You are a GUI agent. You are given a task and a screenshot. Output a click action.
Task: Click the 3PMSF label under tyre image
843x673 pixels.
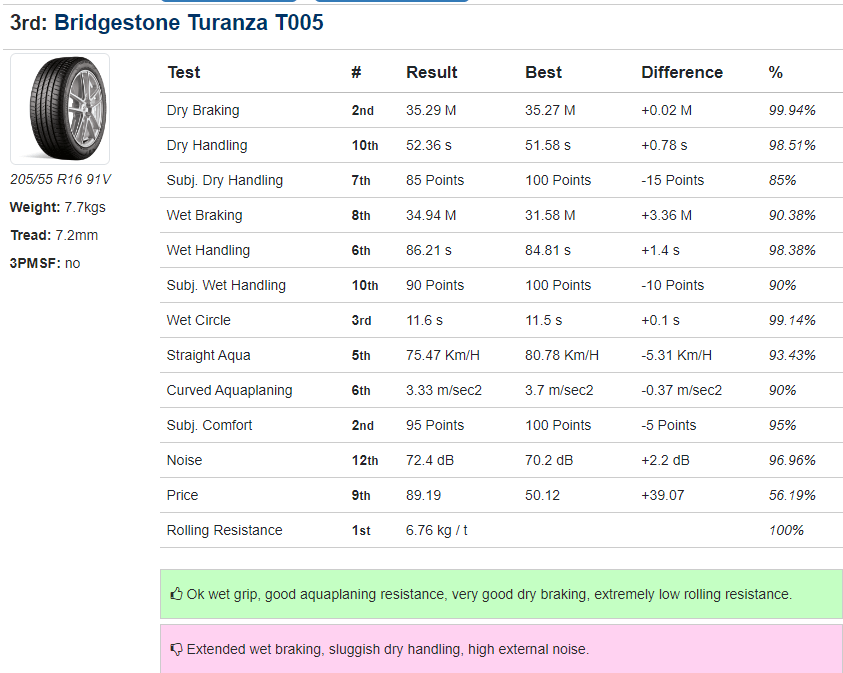35,263
